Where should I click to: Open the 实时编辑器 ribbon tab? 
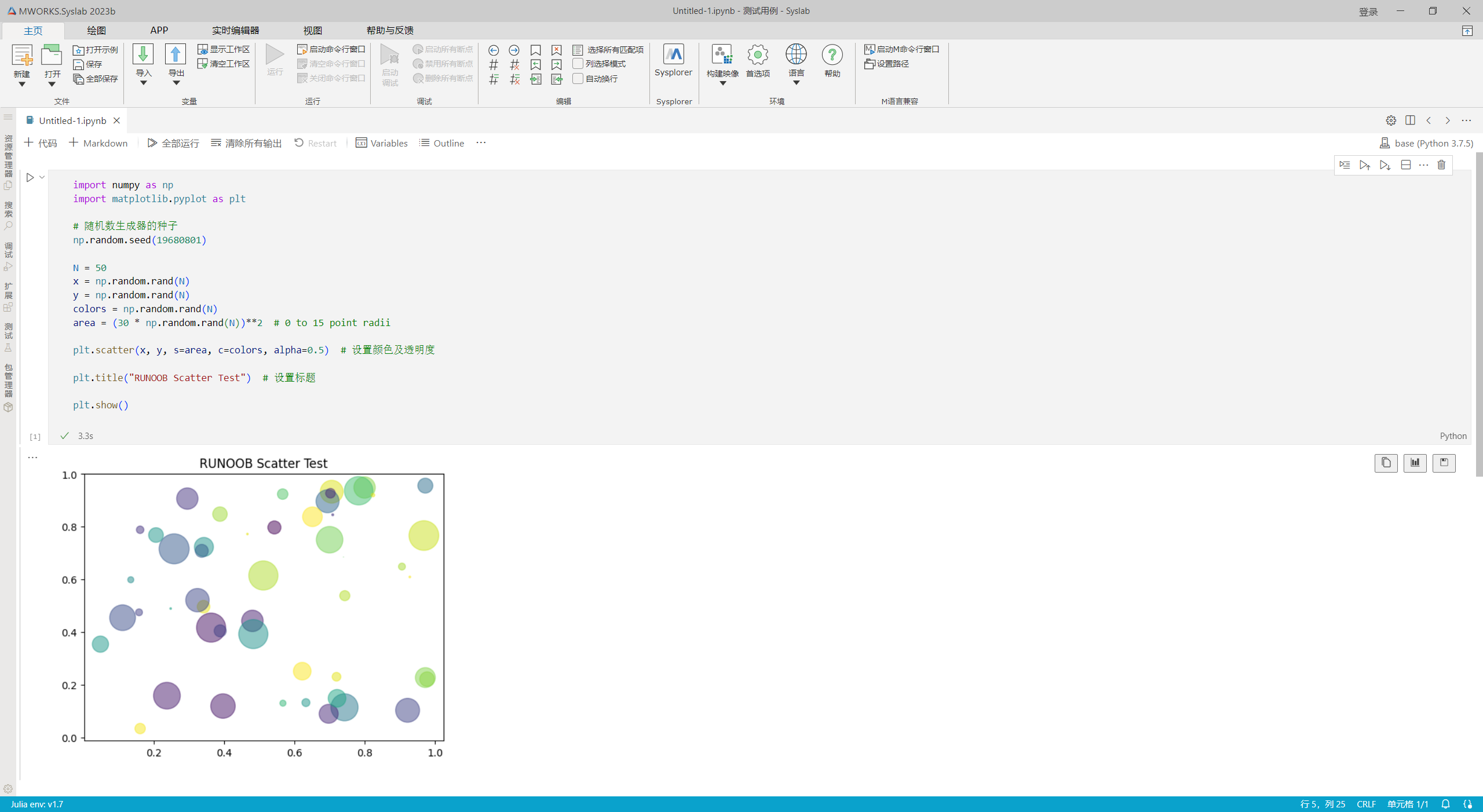pyautogui.click(x=235, y=30)
